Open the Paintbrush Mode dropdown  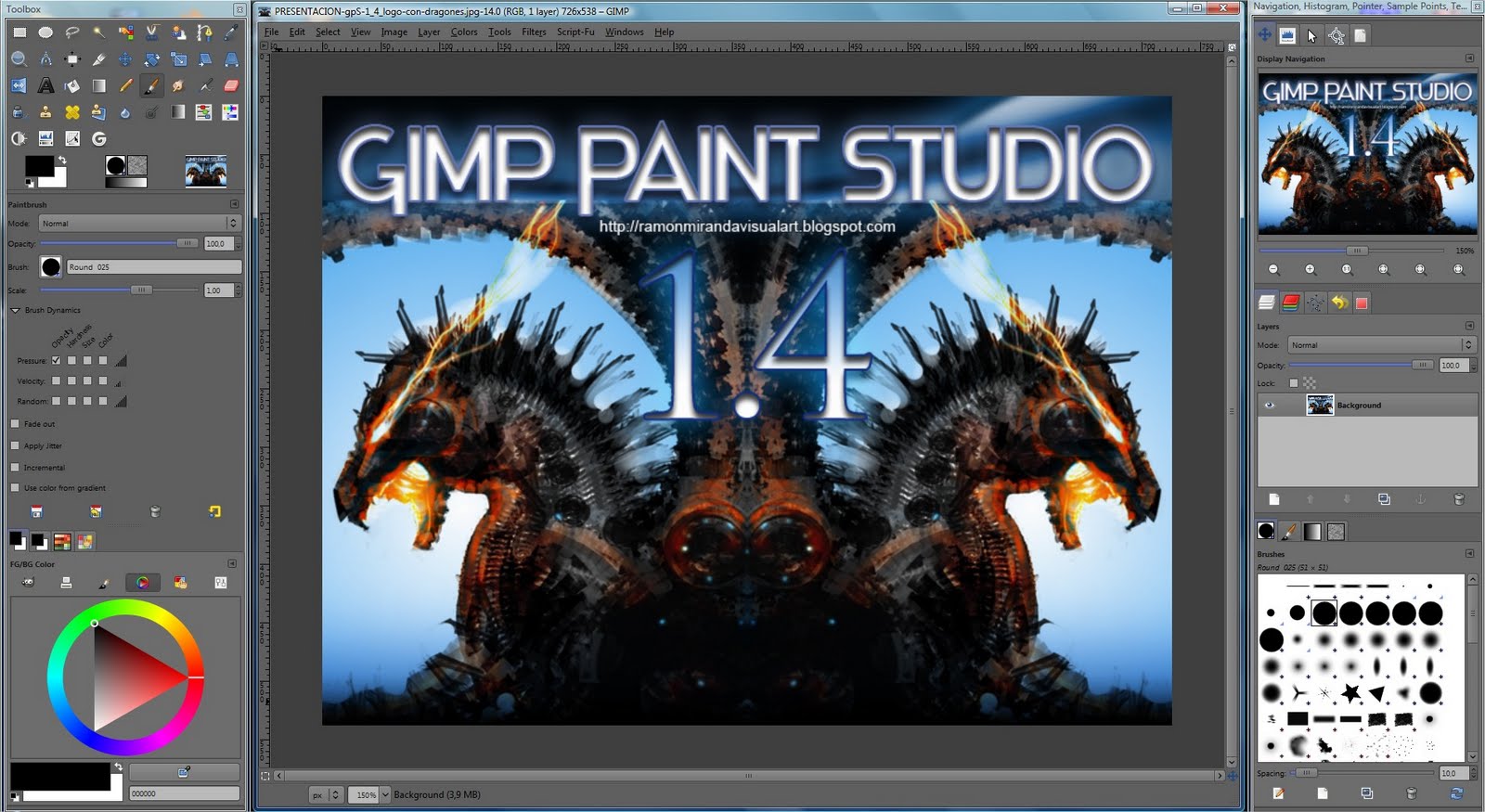[x=139, y=223]
